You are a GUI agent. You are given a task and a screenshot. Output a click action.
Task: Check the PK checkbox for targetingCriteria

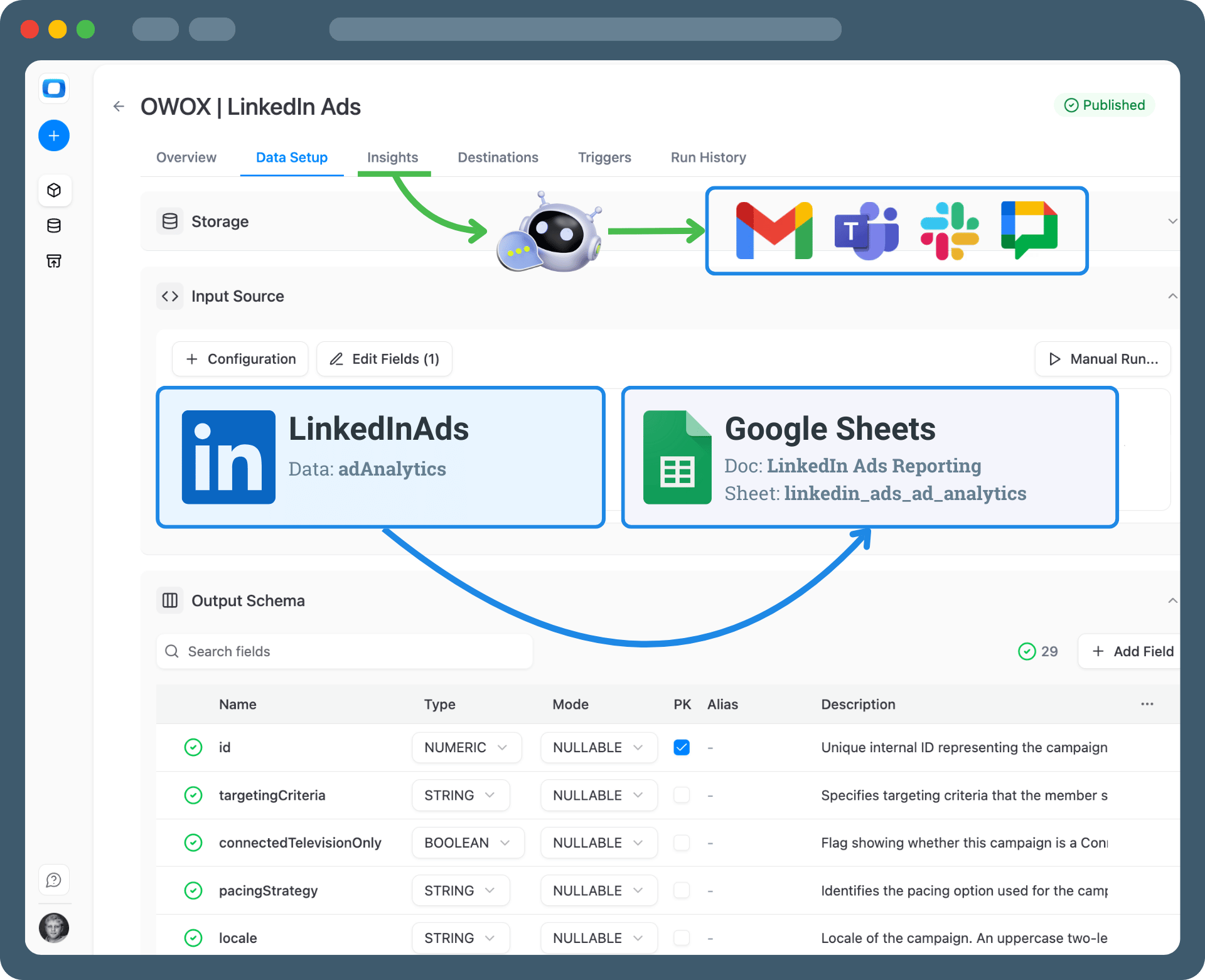coord(681,795)
